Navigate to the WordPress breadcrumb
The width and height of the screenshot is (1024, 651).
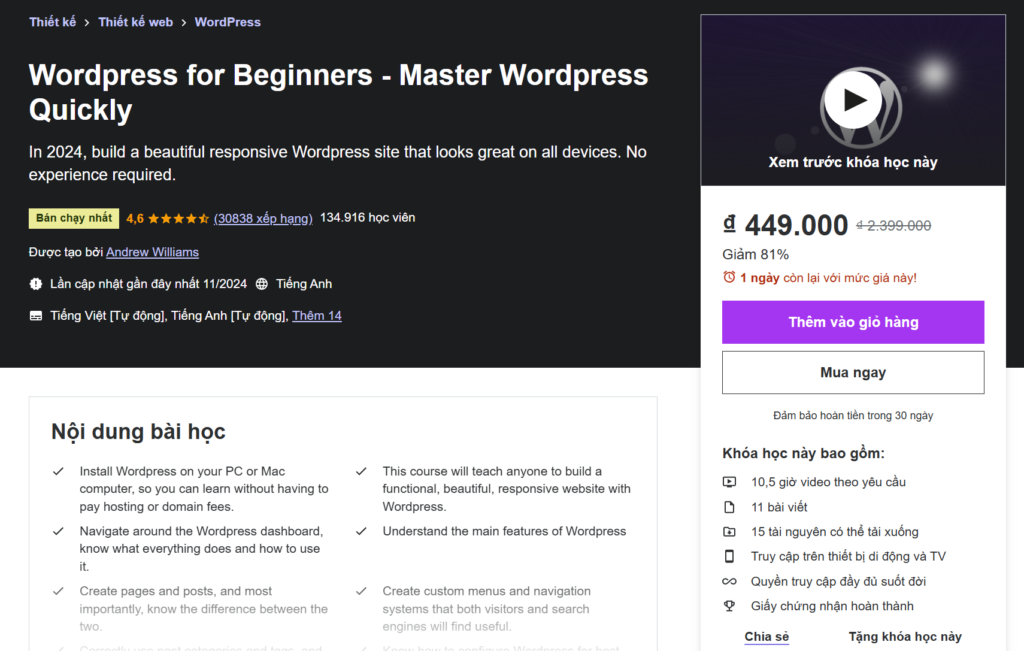point(227,21)
